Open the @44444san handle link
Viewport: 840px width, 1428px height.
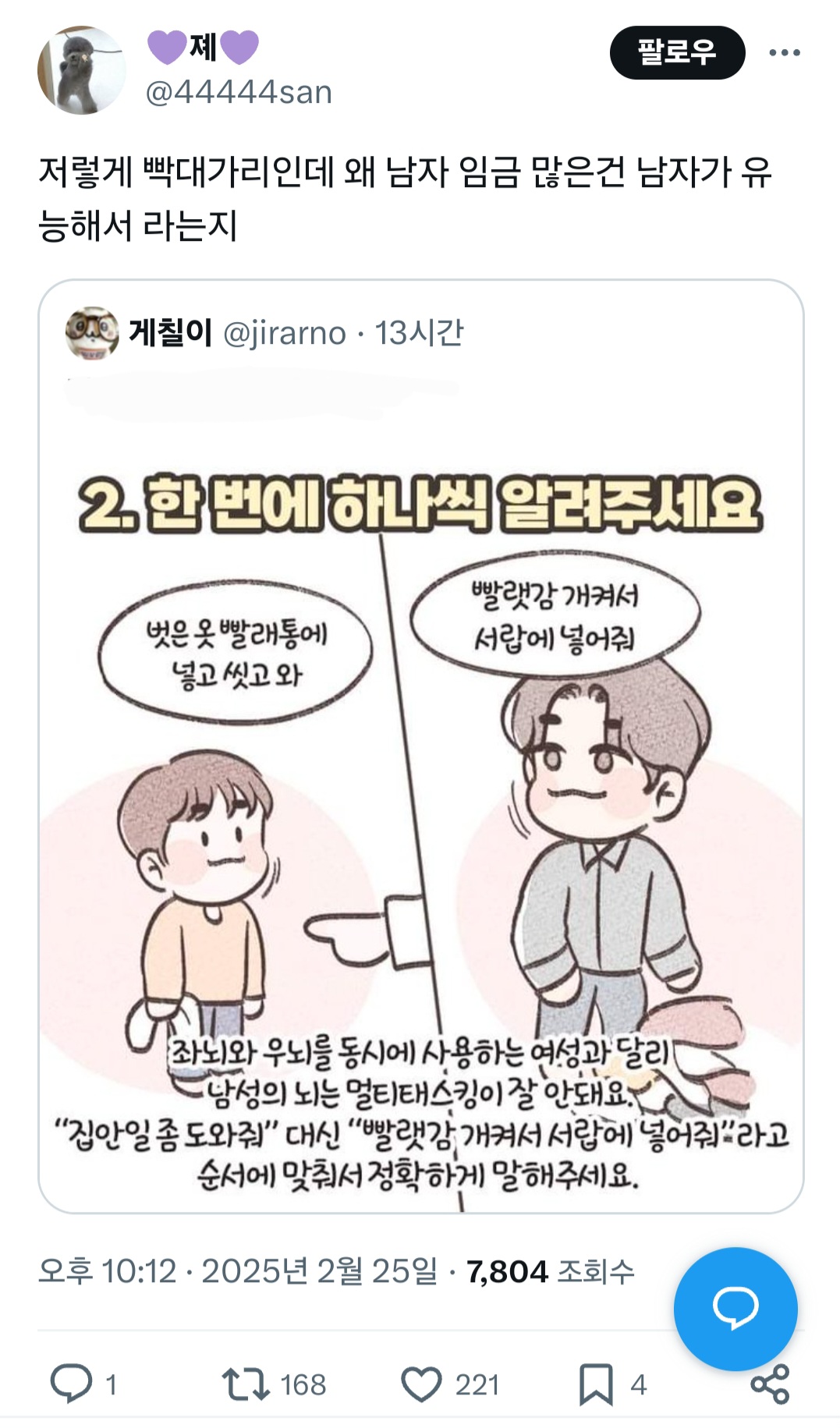point(239,92)
